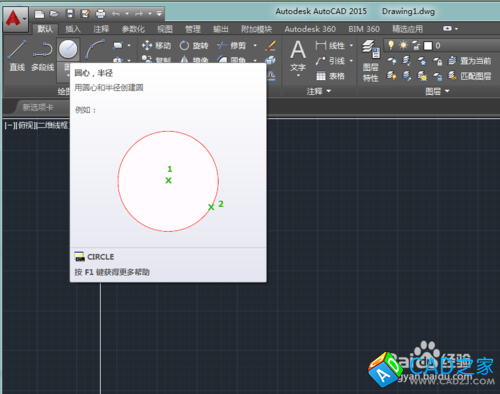The width and height of the screenshot is (500, 394).
Task: Click the Save icon in quick access toolbar
Action: point(70,14)
